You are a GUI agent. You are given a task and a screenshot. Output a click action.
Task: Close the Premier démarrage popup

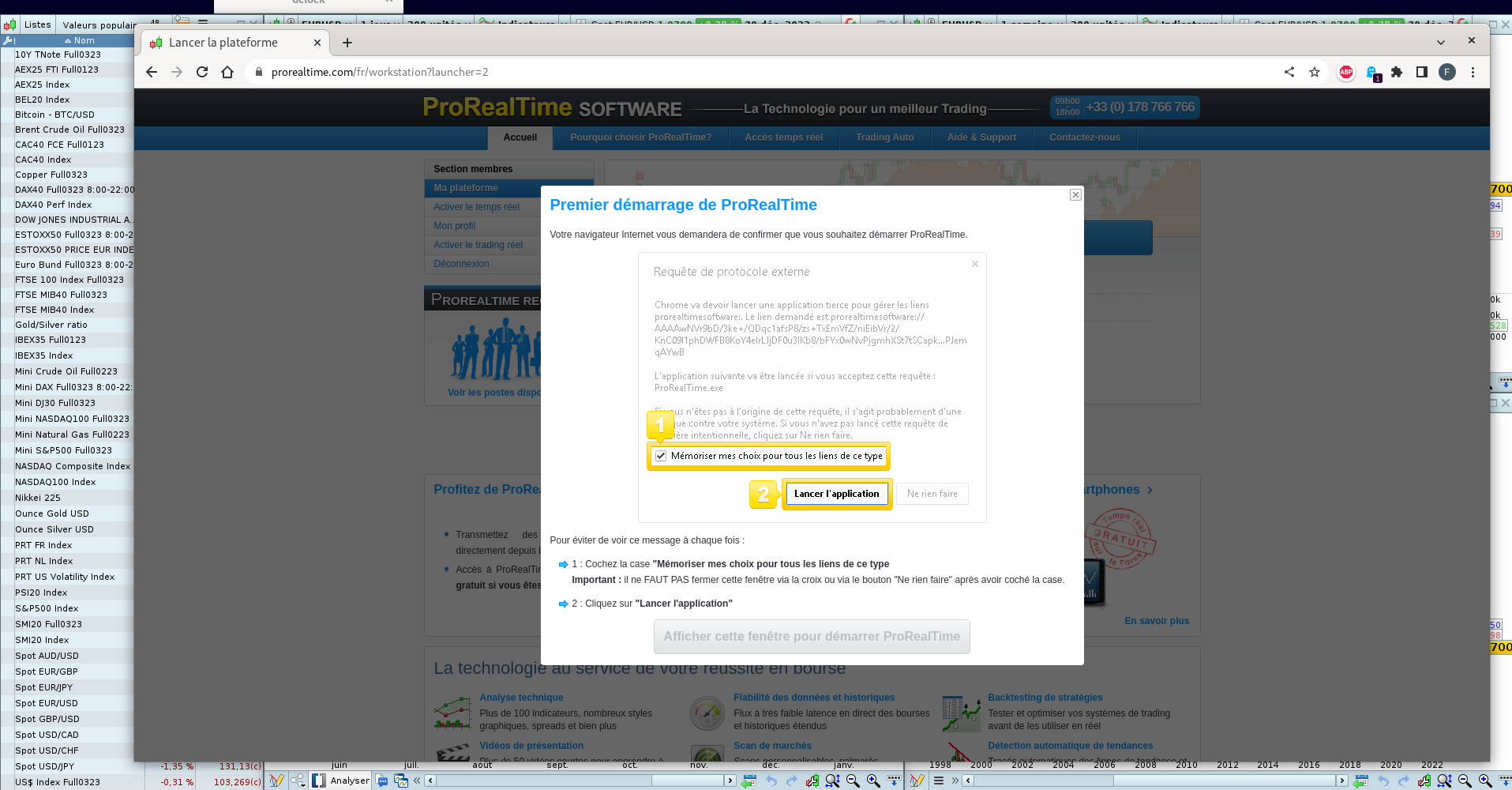click(x=1075, y=194)
